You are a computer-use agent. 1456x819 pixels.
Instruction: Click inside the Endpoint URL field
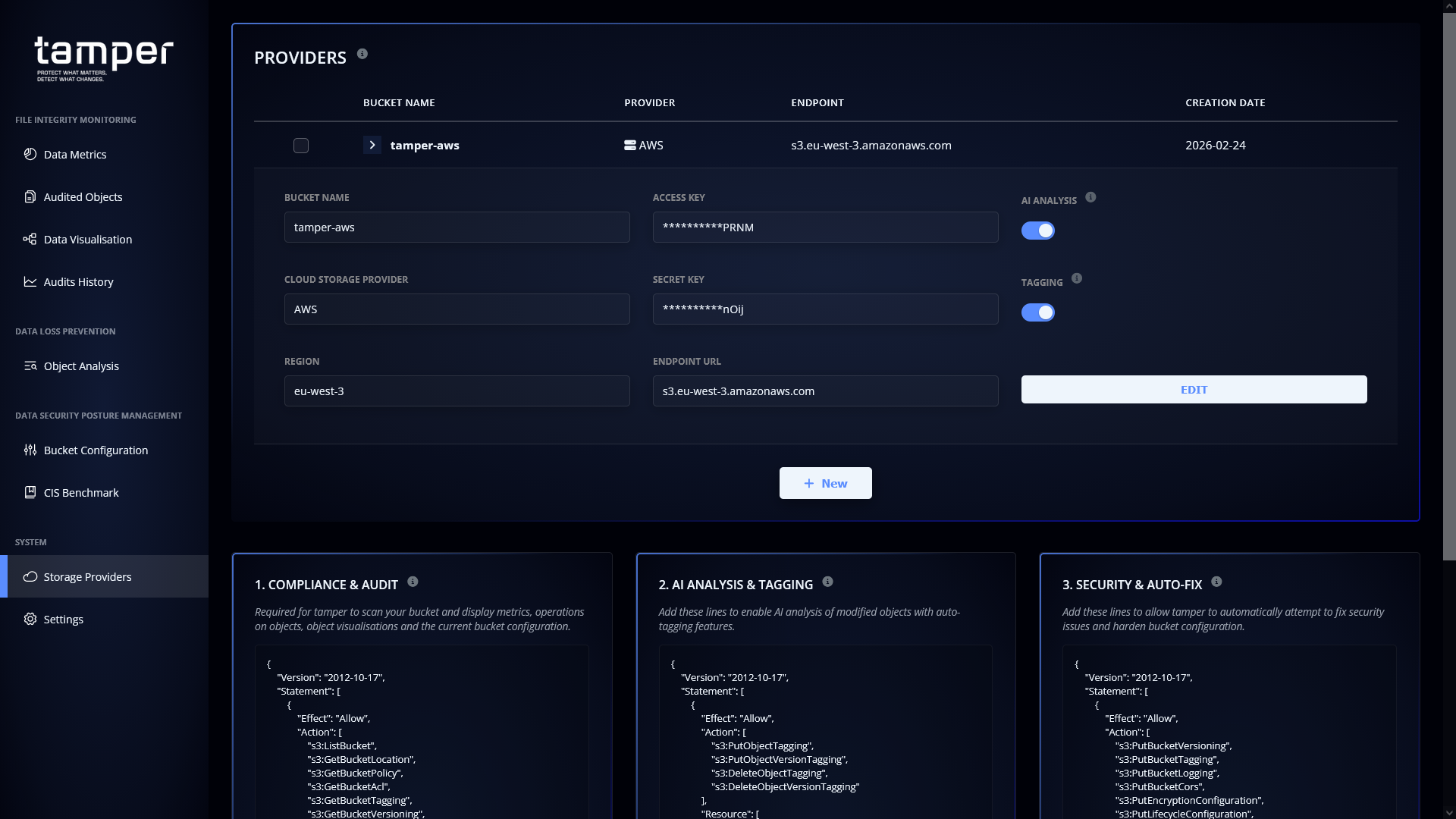coord(825,391)
